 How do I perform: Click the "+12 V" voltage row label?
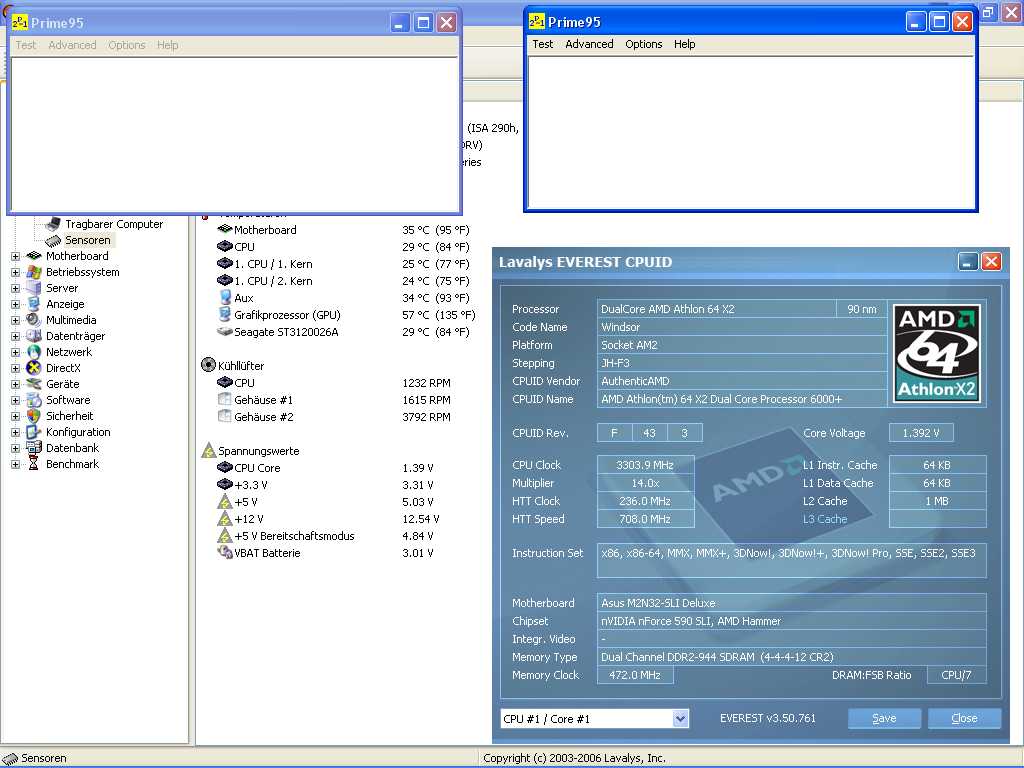pyautogui.click(x=249, y=519)
